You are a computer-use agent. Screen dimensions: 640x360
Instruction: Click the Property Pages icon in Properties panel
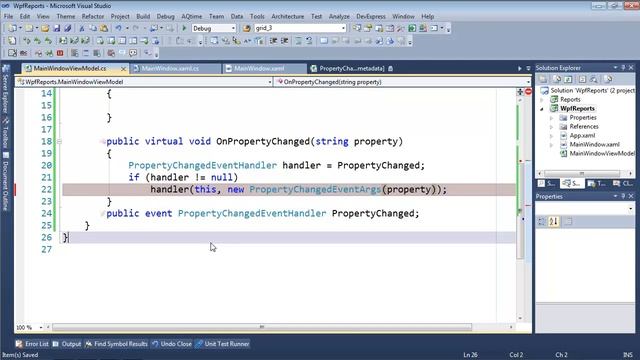568,221
